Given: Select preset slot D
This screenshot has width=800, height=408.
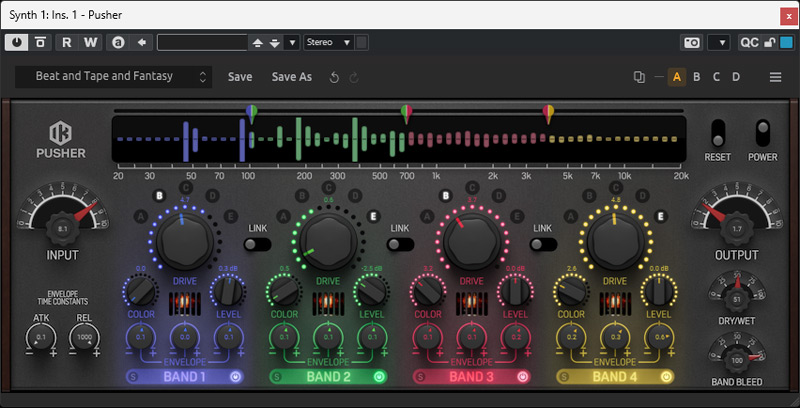Looking at the screenshot, I should pos(736,78).
